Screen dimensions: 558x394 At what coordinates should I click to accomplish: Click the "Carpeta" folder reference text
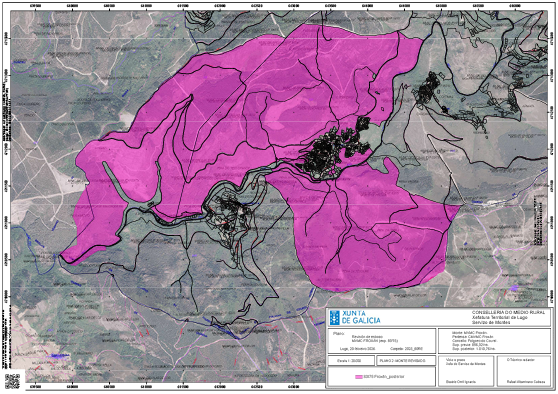(406, 349)
